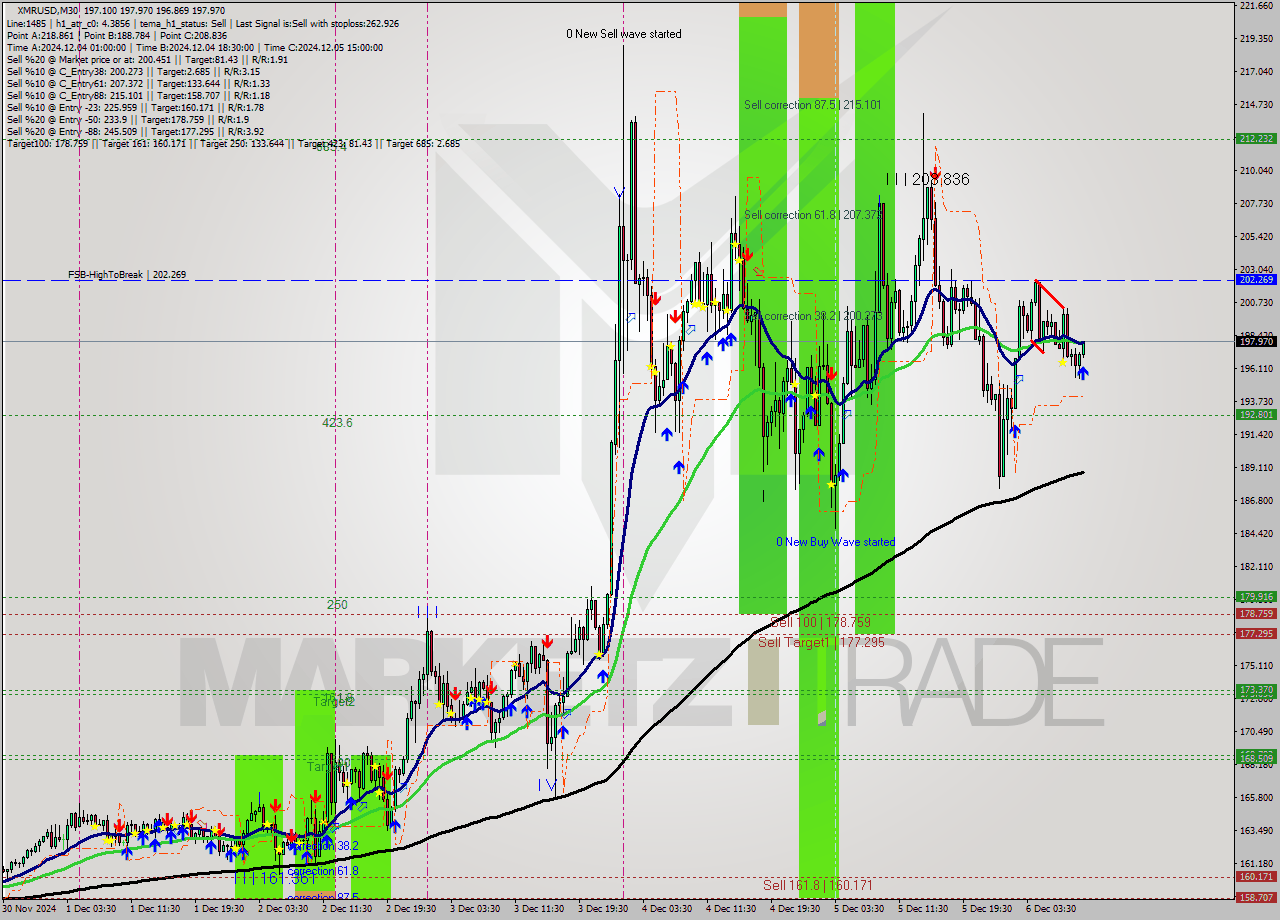Click the 'Sell correction 38.2 | 200.273' label
The image size is (1280, 920).
click(x=812, y=316)
